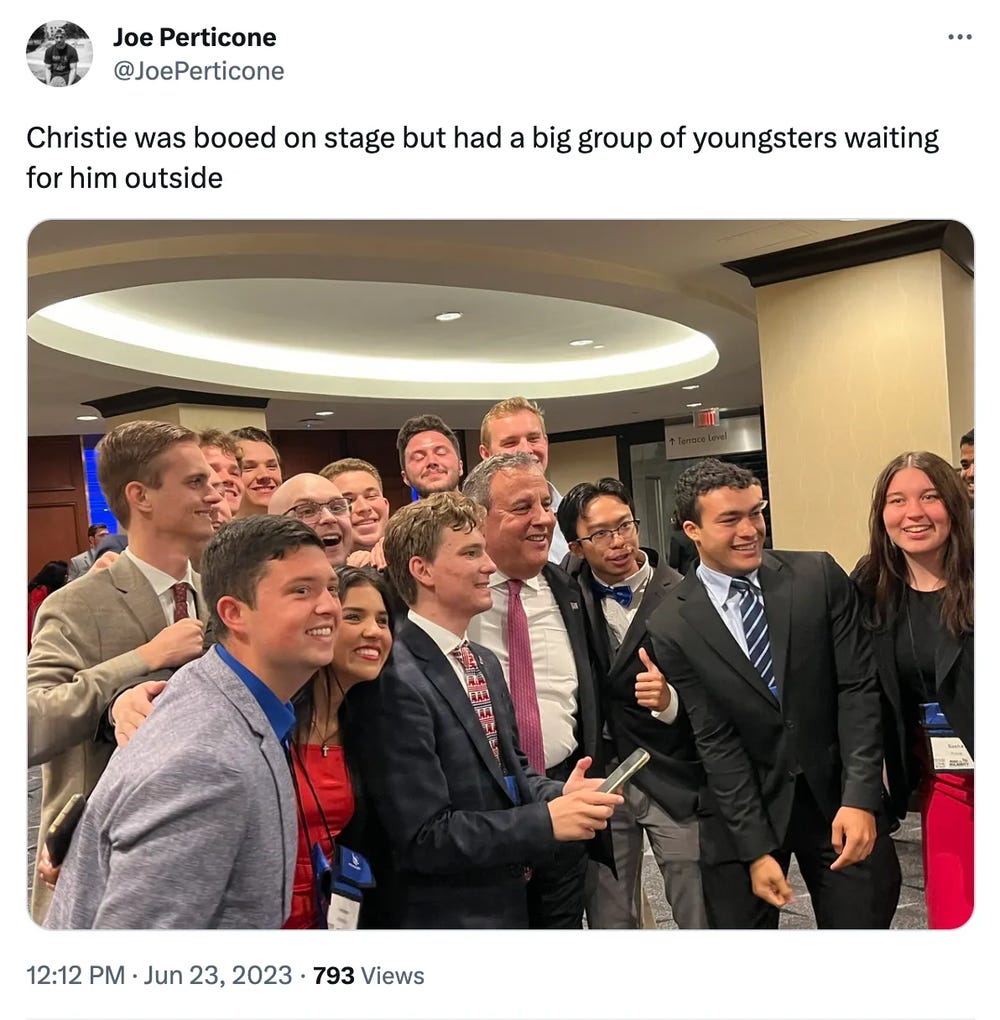
Task: Open the 793 Views analytics count
Action: click(x=368, y=975)
